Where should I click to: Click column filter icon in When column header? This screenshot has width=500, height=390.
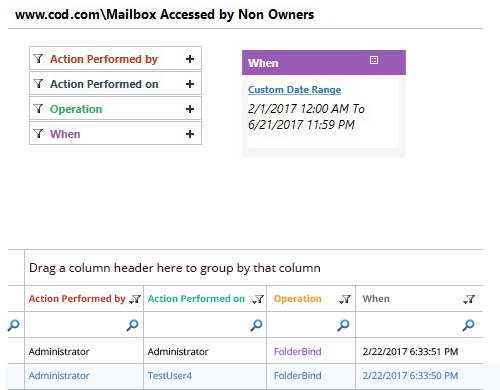point(469,299)
